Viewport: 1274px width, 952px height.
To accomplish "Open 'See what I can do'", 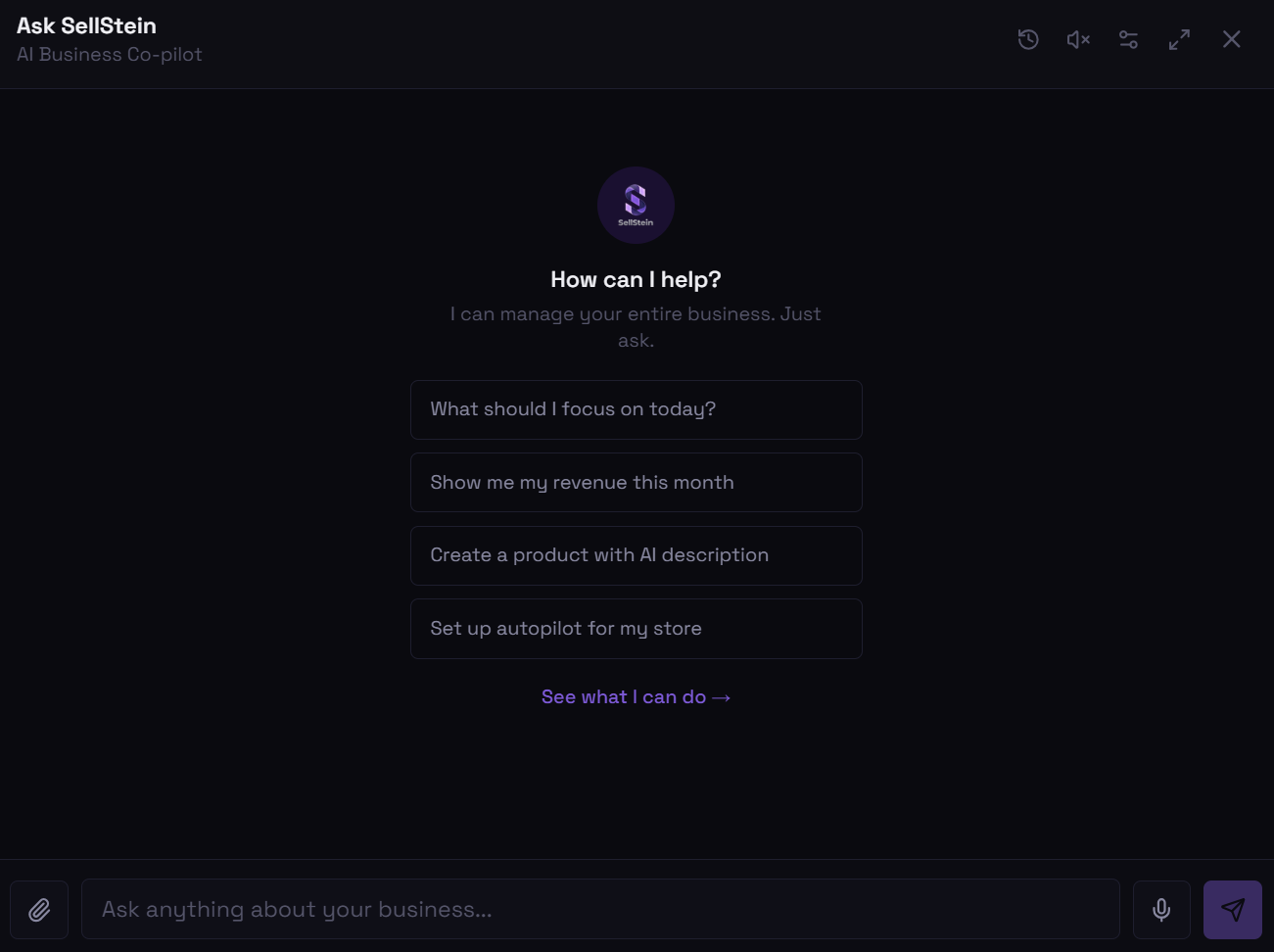I will (x=636, y=696).
